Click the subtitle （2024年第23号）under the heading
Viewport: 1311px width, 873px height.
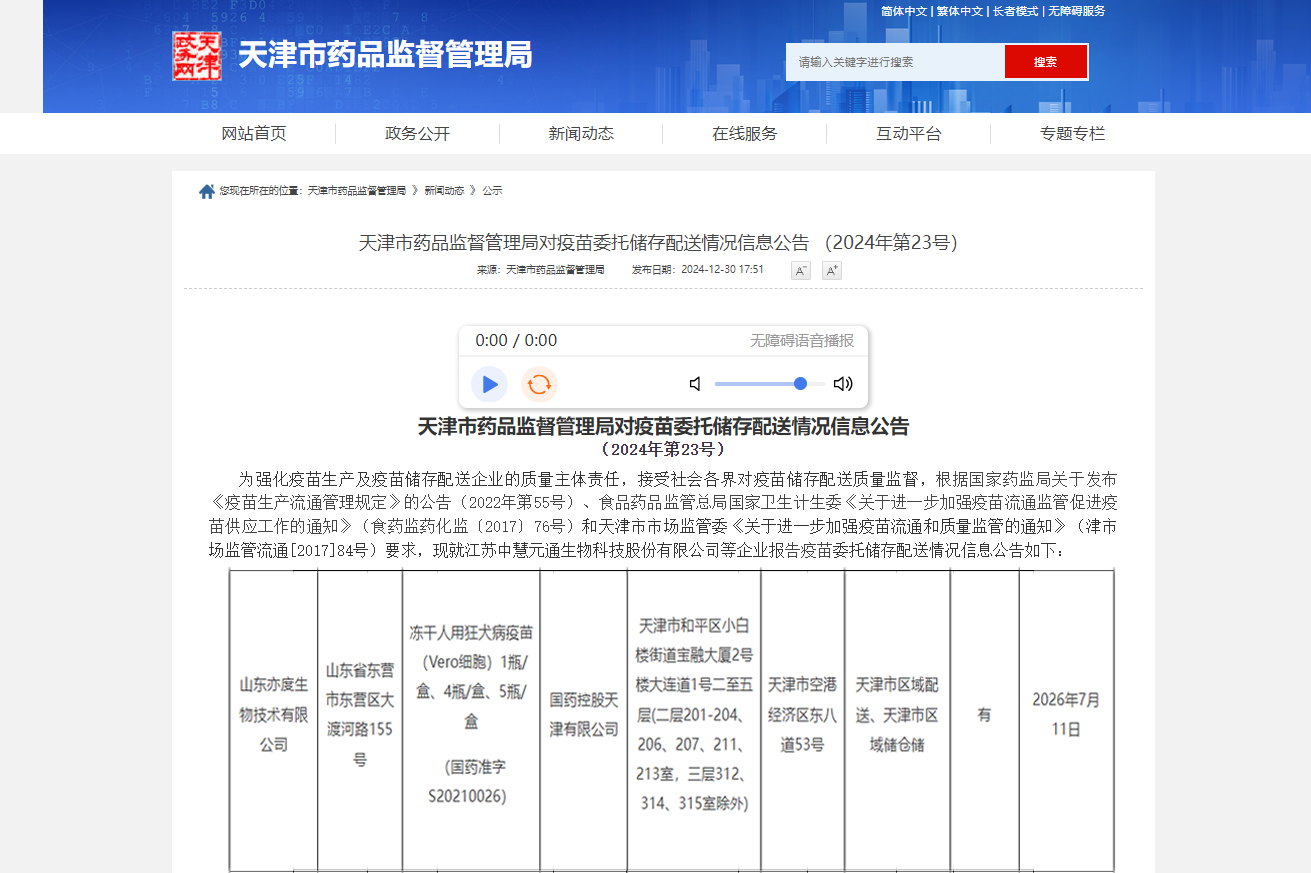click(663, 449)
